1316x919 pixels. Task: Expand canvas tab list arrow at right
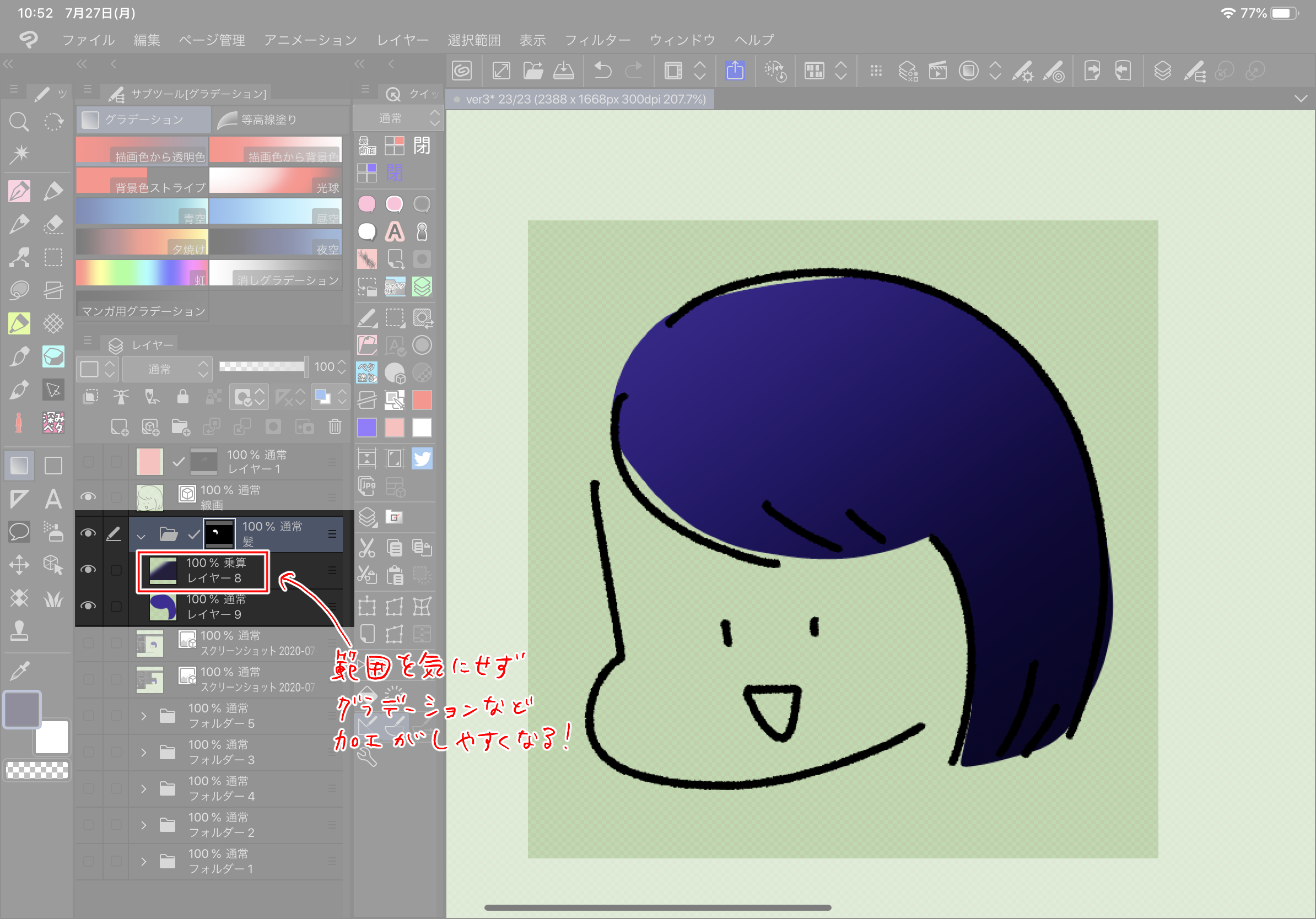pos(1301,99)
